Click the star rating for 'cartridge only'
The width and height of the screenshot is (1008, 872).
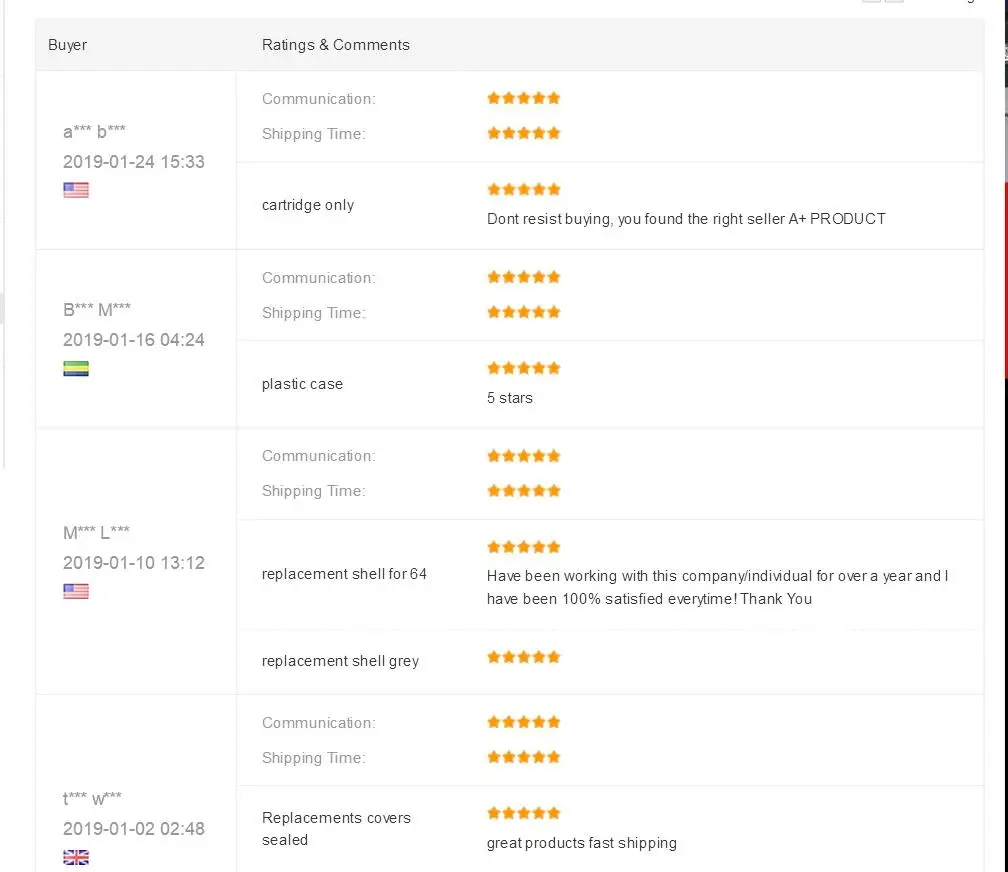[x=523, y=189]
